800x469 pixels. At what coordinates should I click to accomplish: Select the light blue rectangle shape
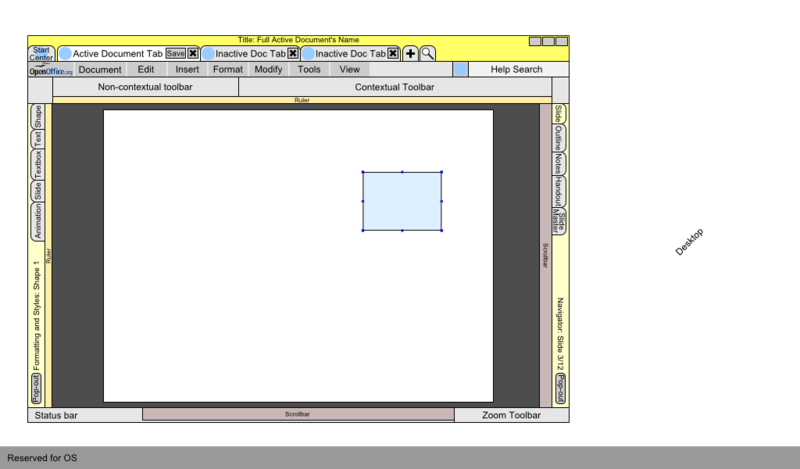click(402, 201)
